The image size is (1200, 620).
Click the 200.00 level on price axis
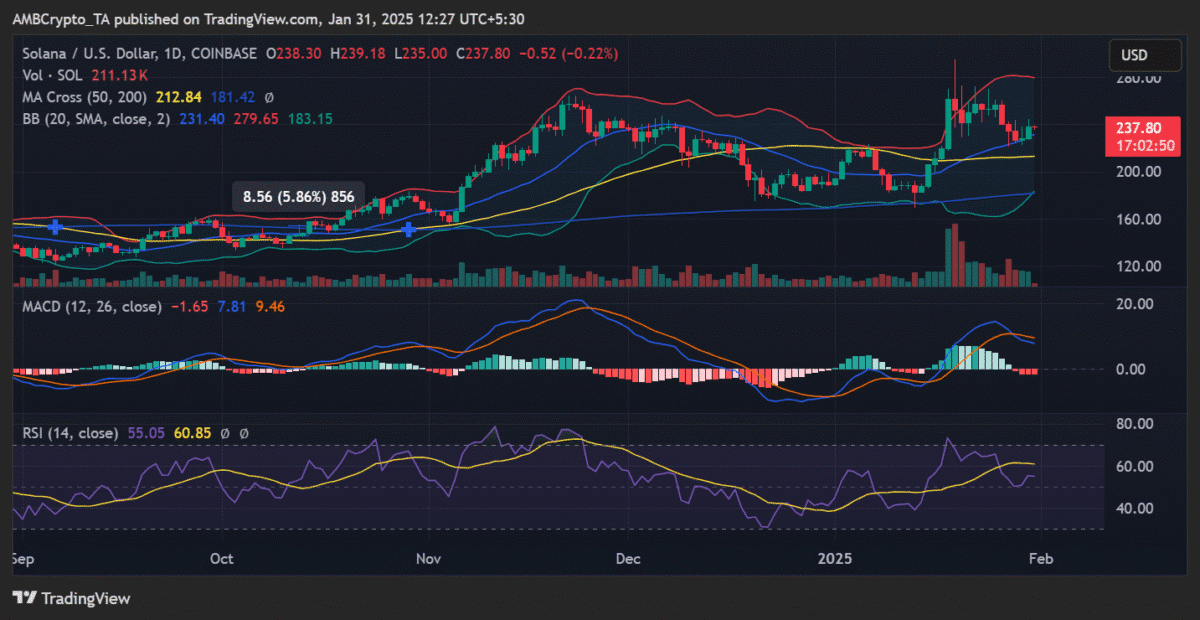pos(1137,171)
